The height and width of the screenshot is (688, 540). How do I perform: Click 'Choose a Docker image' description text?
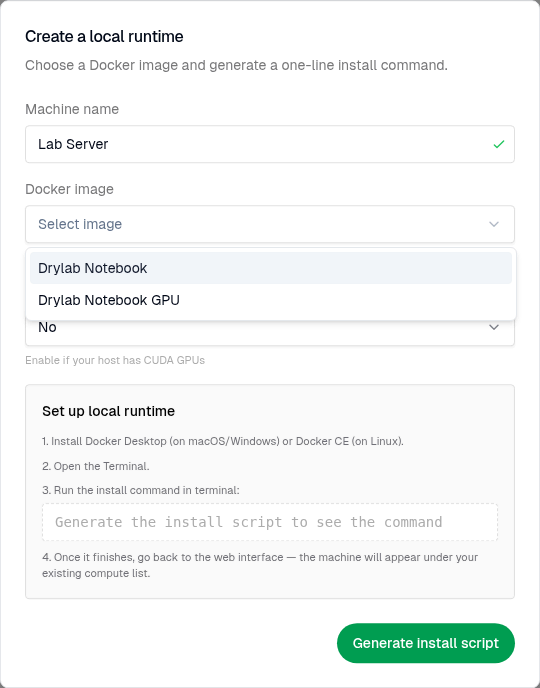(x=236, y=65)
